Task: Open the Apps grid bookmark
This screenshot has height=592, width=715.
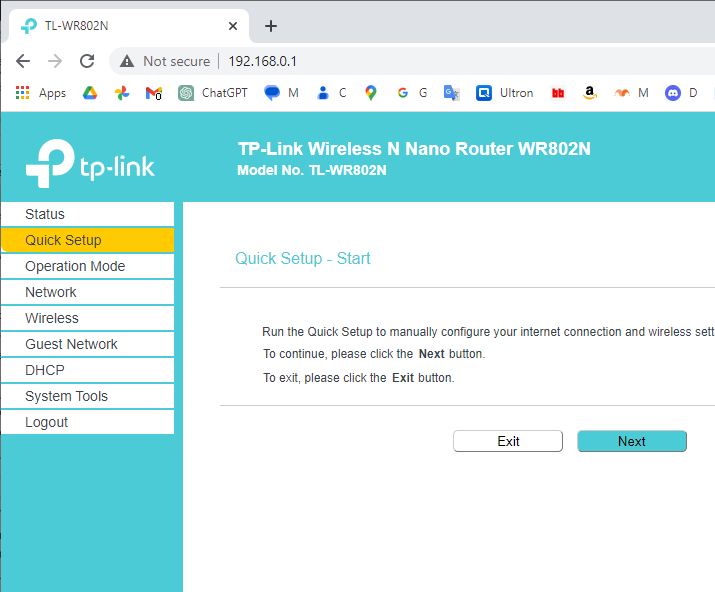Action: tap(41, 93)
